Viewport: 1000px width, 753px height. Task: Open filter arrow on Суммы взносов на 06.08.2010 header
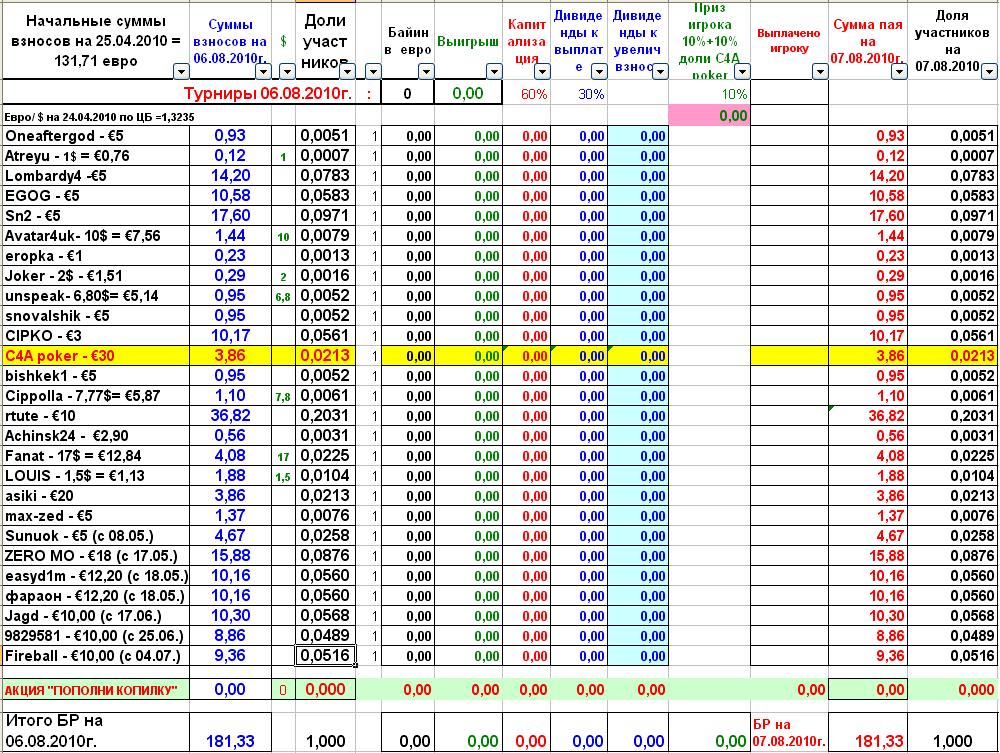tap(263, 71)
